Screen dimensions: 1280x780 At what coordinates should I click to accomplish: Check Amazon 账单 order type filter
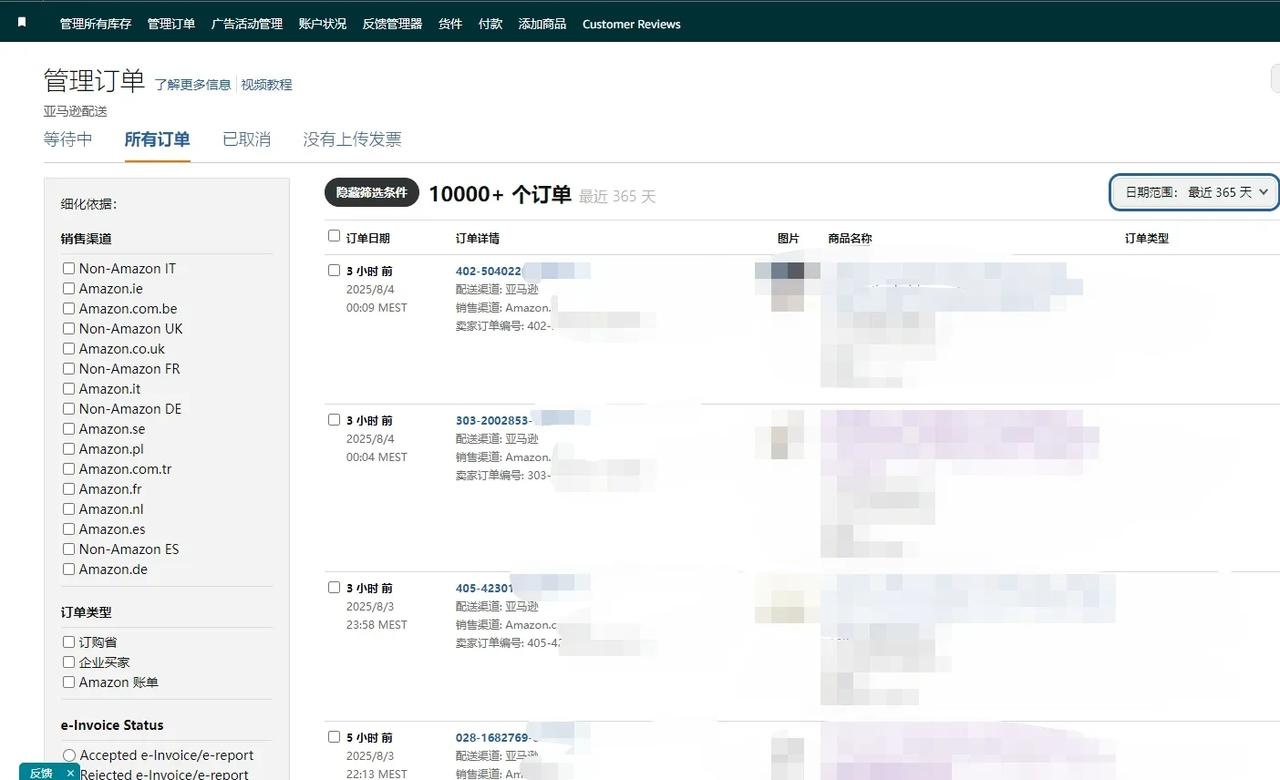[x=69, y=682]
